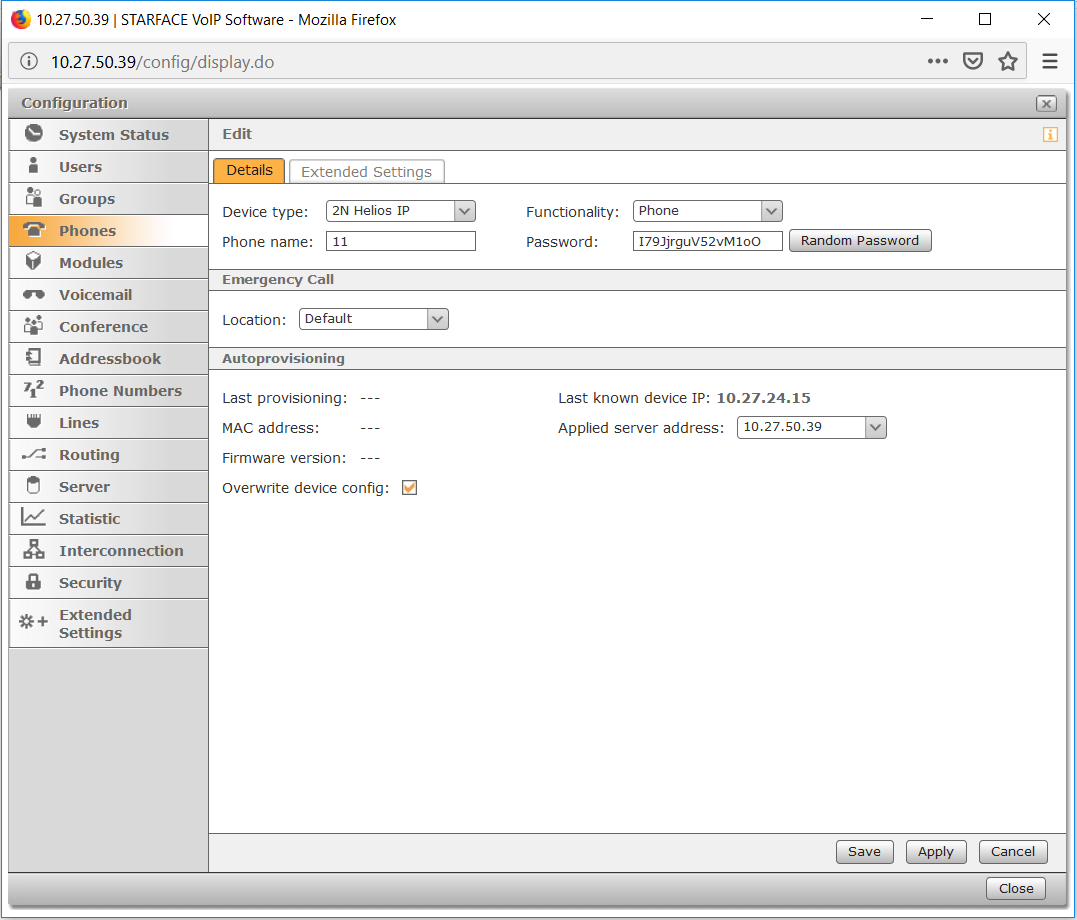The width and height of the screenshot is (1077, 920).
Task: Click the Security padlock icon
Action: point(34,582)
